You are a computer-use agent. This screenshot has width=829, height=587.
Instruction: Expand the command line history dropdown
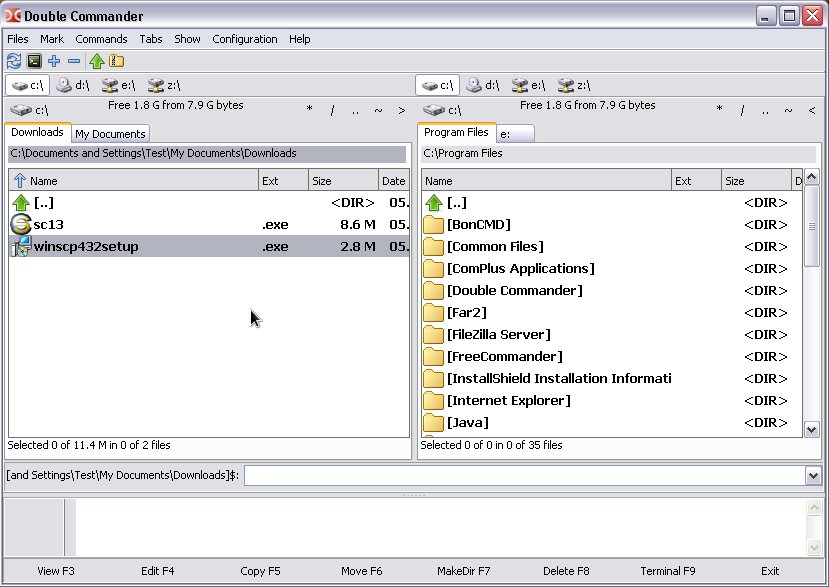pos(813,475)
